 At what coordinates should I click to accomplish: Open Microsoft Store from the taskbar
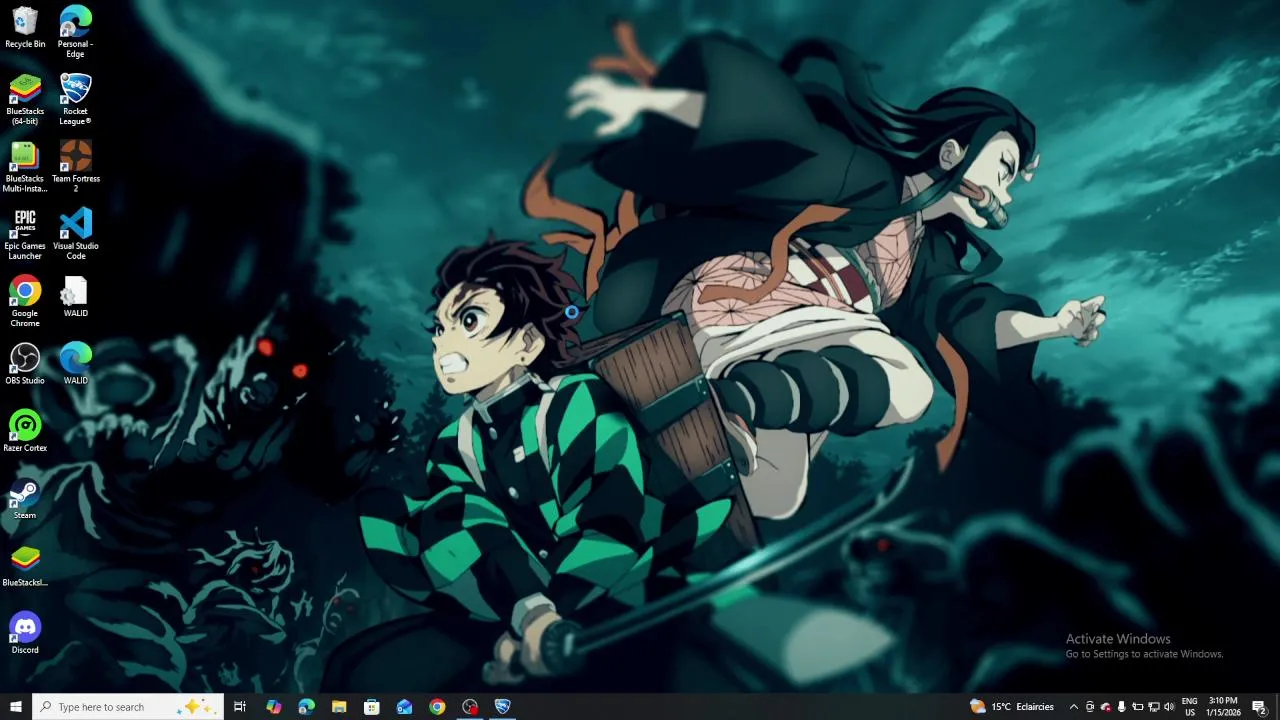tap(372, 707)
